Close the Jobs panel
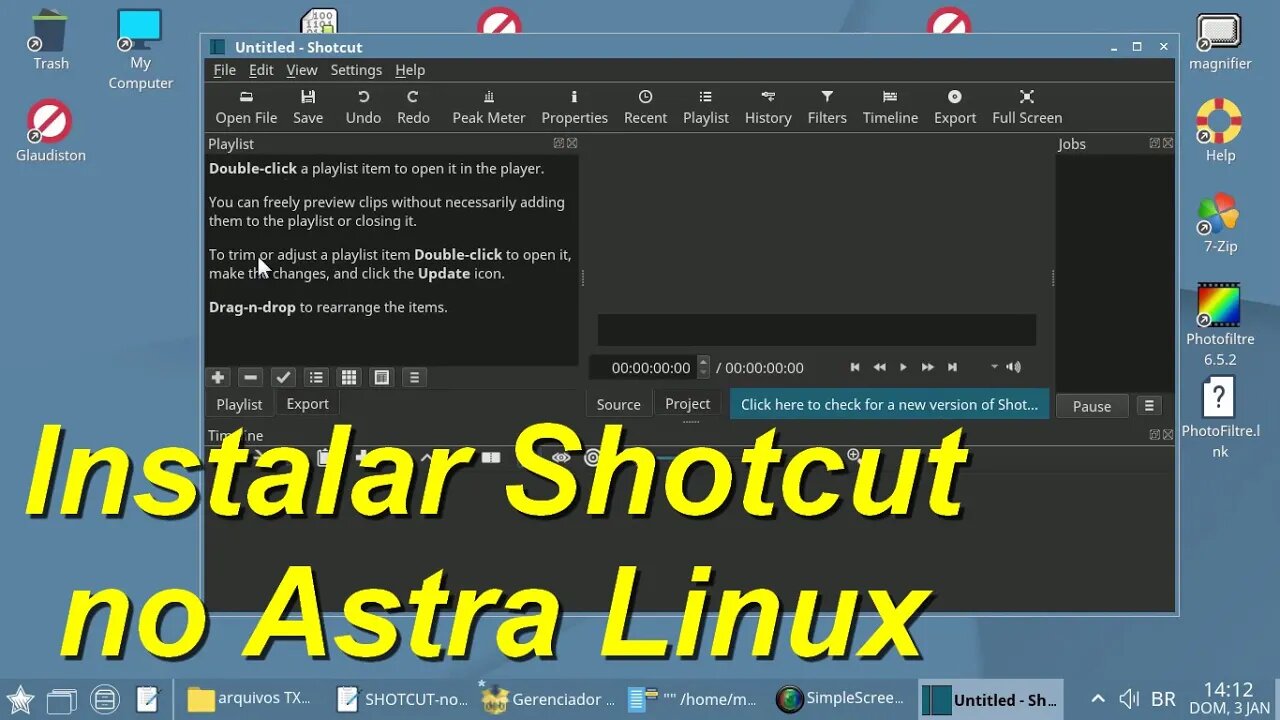 [1167, 143]
